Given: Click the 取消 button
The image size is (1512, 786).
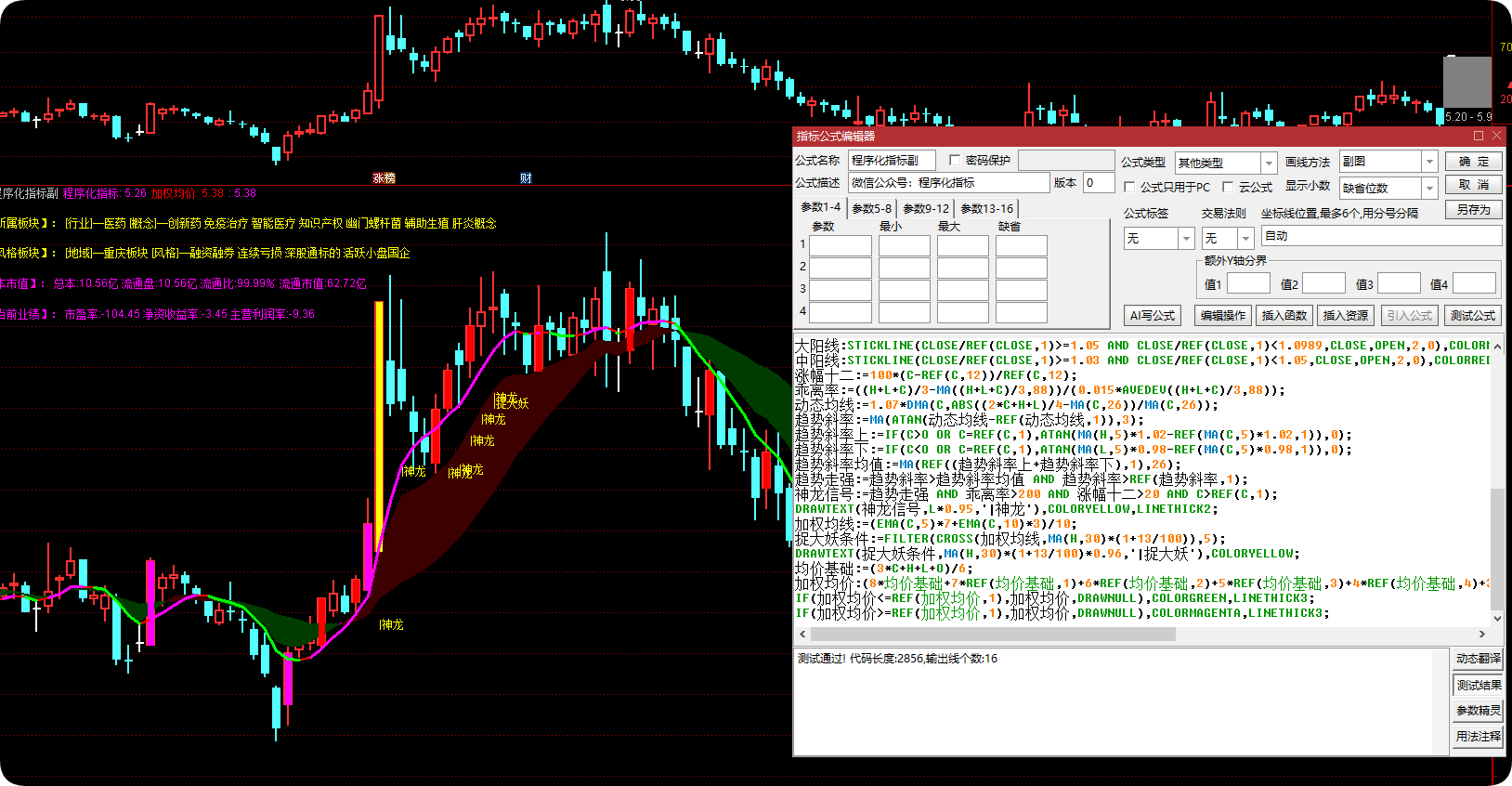Looking at the screenshot, I should pos(1473,185).
